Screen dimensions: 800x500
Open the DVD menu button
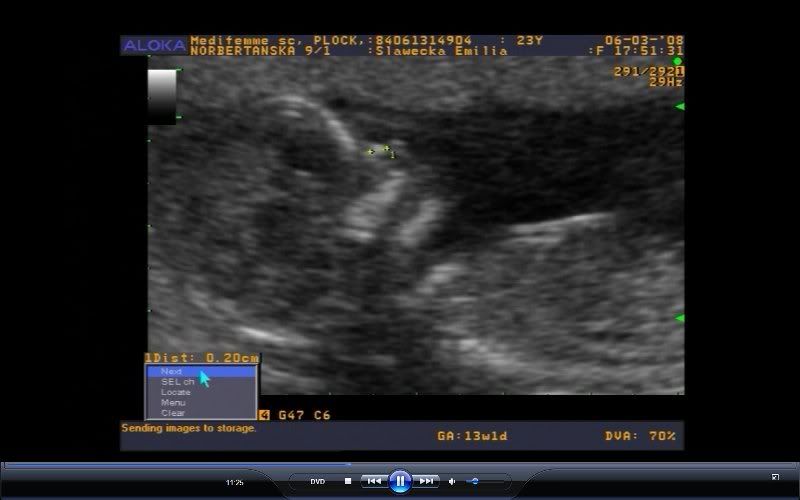click(x=317, y=481)
